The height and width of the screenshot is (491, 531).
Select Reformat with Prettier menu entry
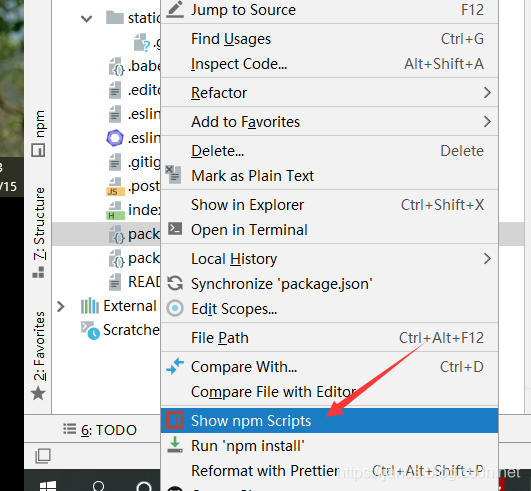329,470
